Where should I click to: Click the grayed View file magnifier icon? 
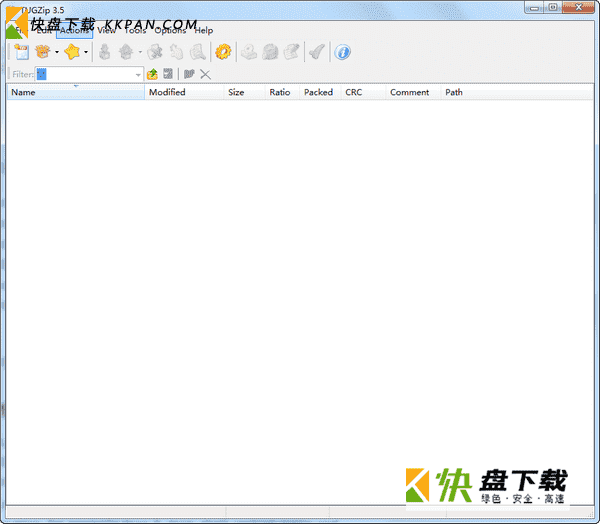click(198, 52)
